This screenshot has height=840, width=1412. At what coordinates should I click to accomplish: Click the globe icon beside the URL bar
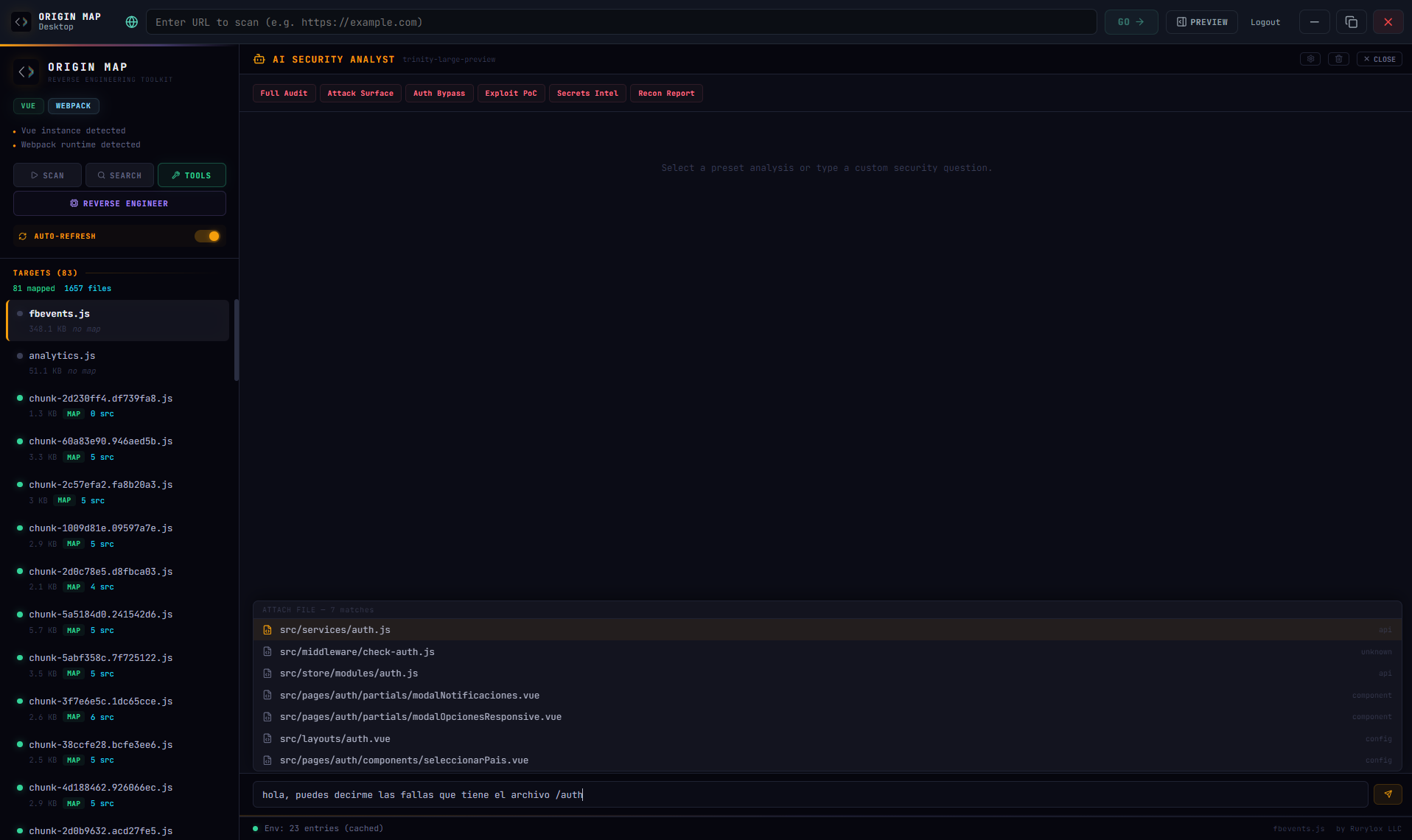131,22
